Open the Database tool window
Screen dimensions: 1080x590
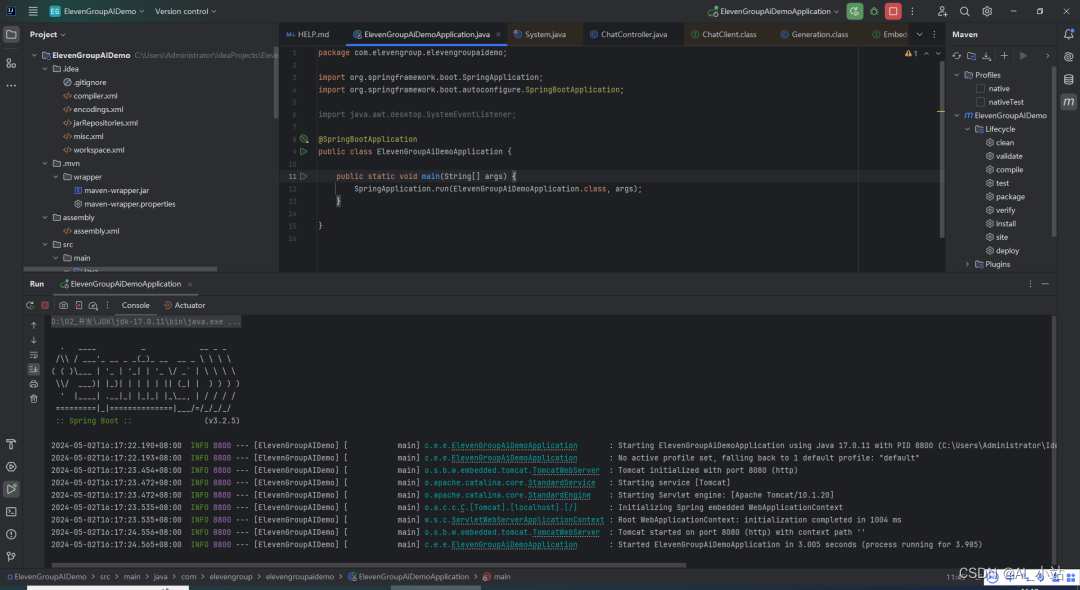(x=1069, y=79)
